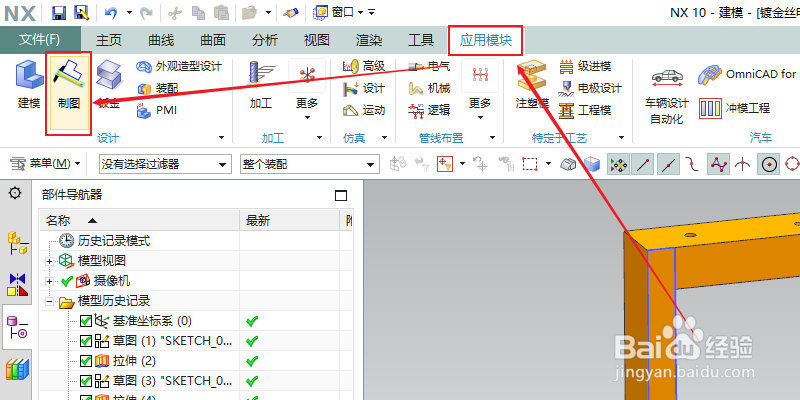Screen dimensions: 800x400
Task: Click the Paste clipboard icon
Action: tap(221, 12)
